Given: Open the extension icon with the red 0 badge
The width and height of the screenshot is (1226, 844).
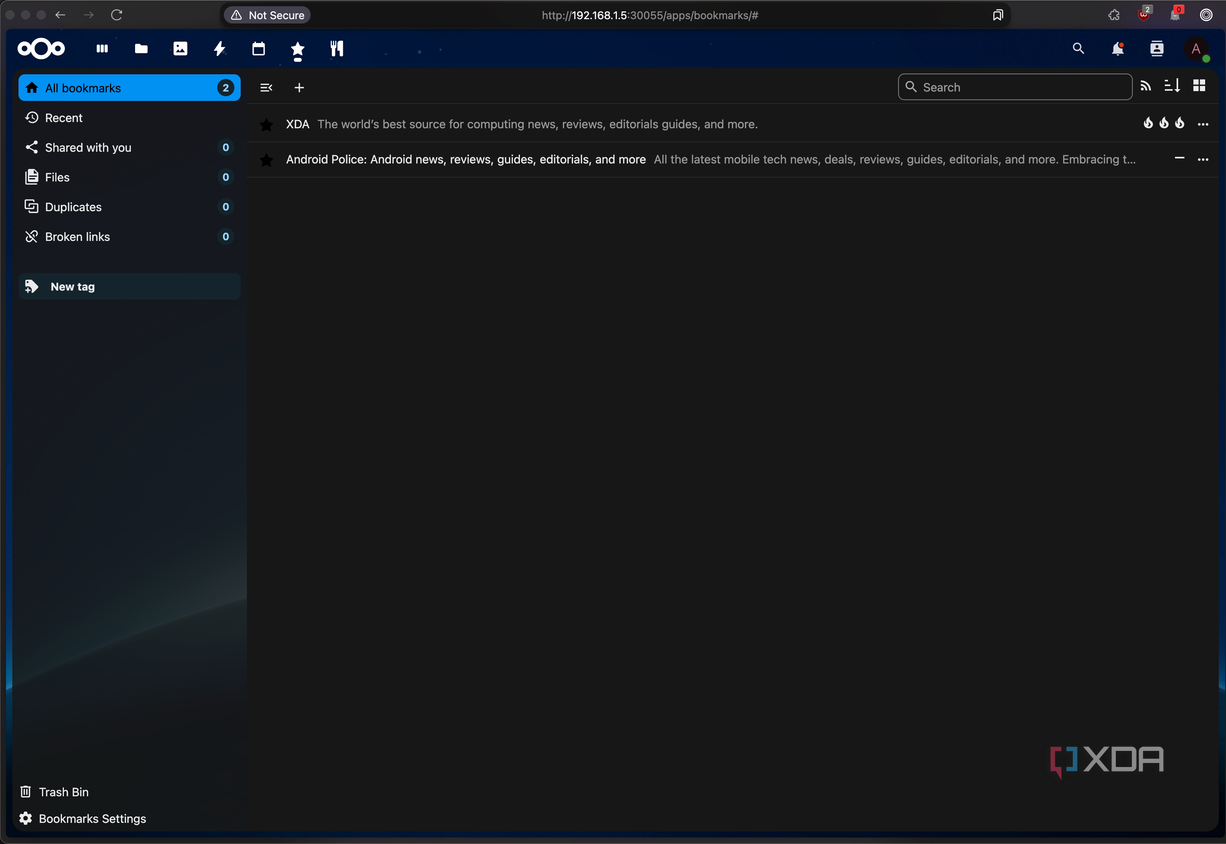Looking at the screenshot, I should pos(1176,14).
